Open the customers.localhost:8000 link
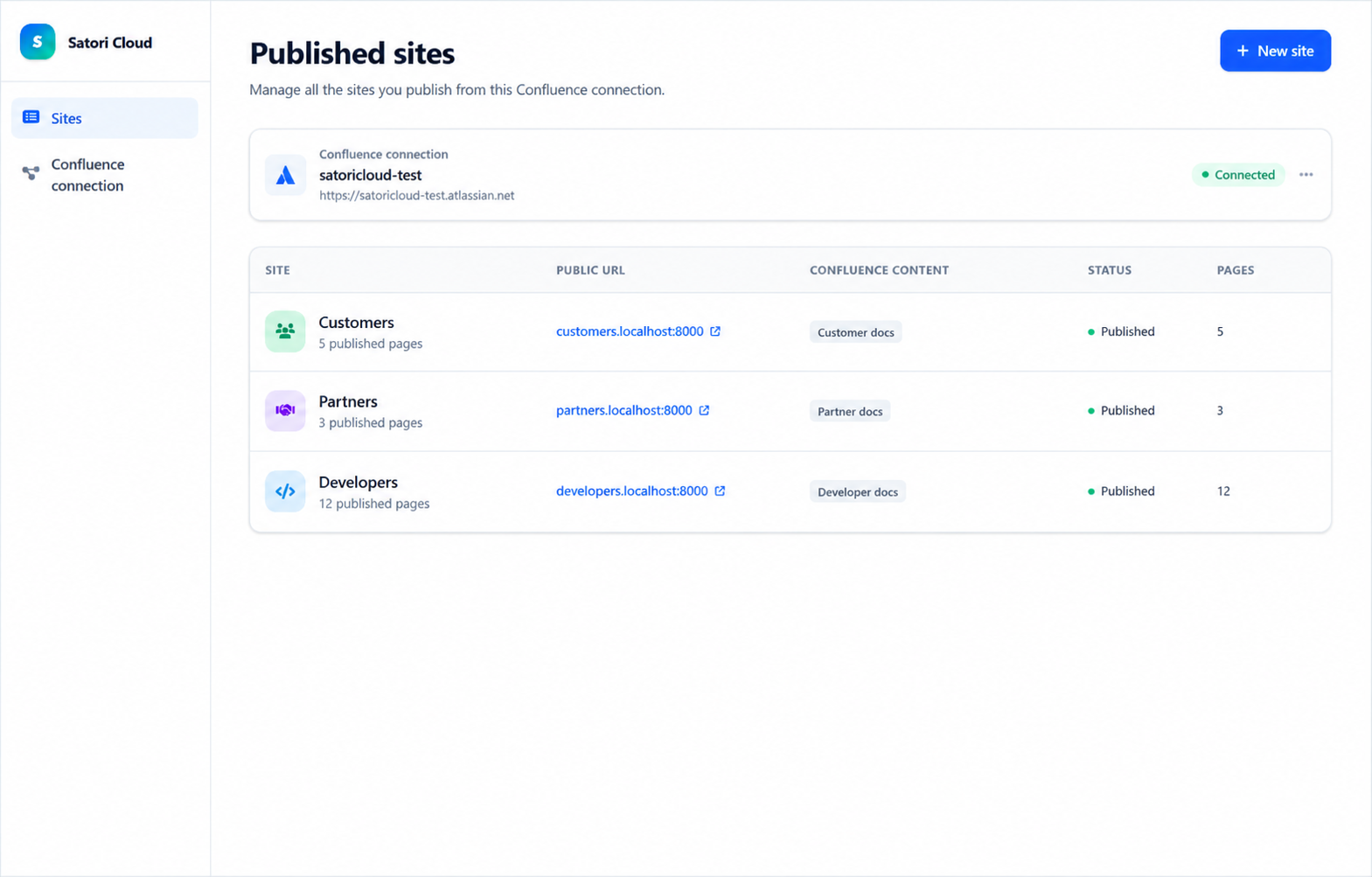Viewport: 1372px width, 877px height. tap(630, 331)
